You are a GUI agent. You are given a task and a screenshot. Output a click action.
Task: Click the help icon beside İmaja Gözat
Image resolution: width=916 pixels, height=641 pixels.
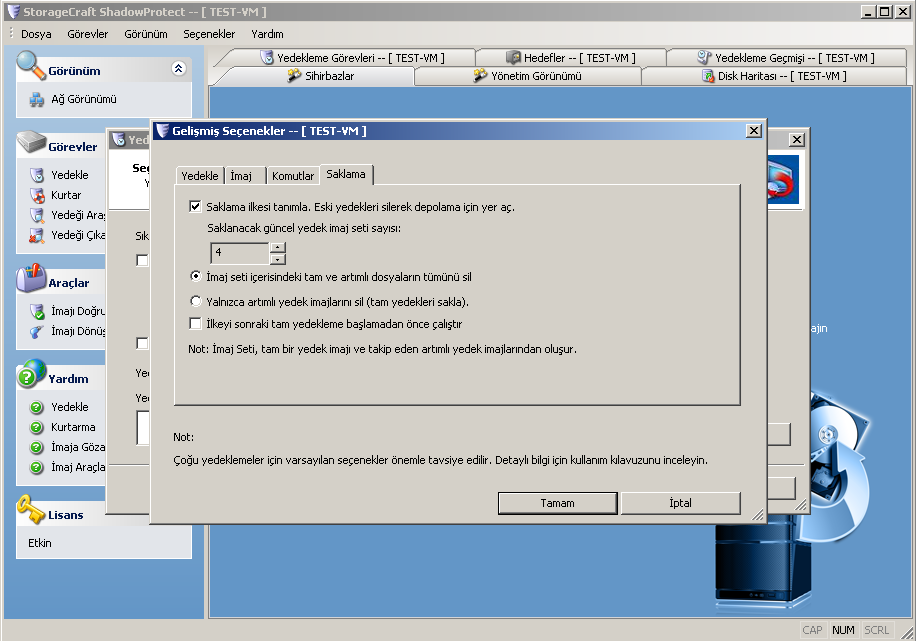37,448
